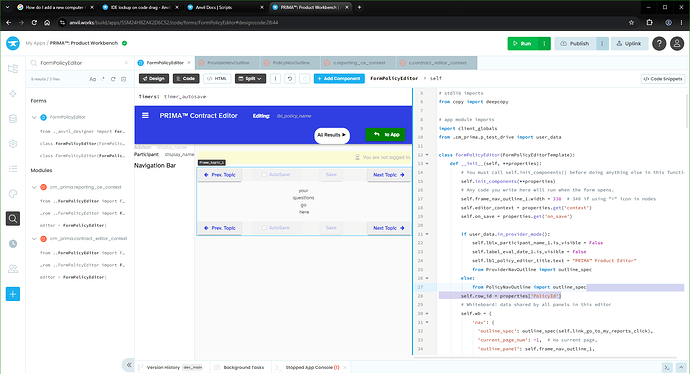Viewport: 690px width, 374px height.
Task: Open the console terminal icon at bottom right
Action: 667,367
